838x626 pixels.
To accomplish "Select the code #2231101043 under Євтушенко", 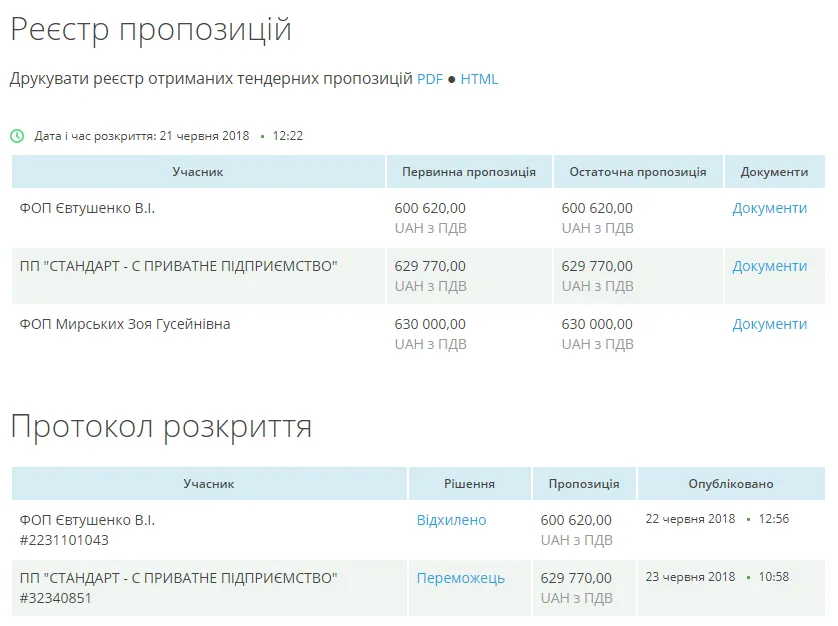I will (64, 540).
